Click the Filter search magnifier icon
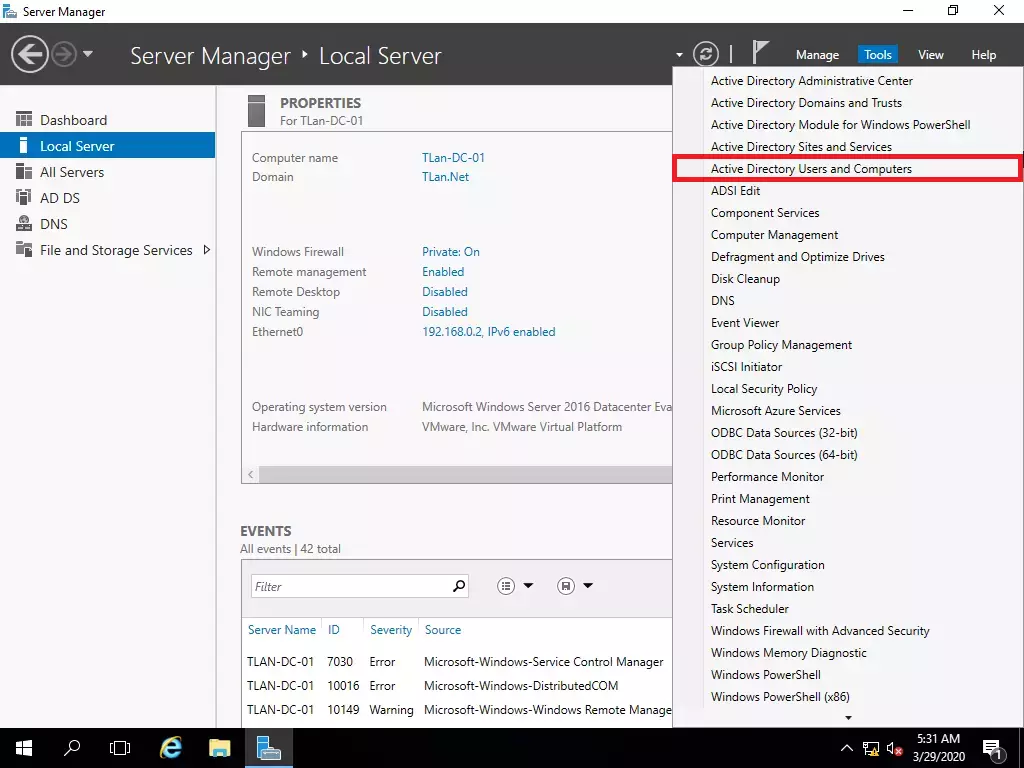 [x=459, y=586]
